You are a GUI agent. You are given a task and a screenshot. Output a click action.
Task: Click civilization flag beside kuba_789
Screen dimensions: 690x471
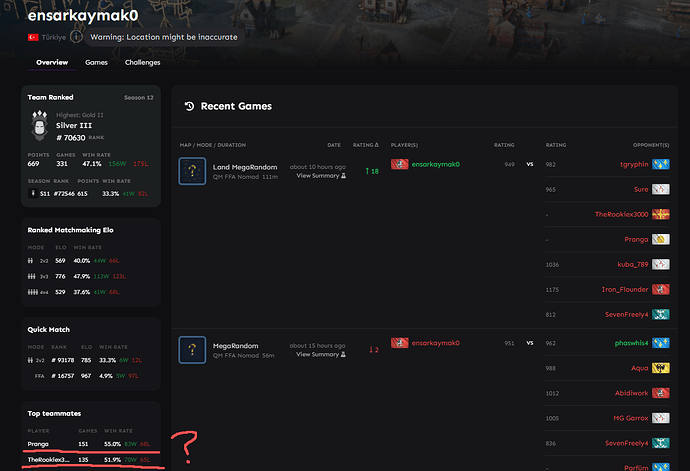(660, 265)
